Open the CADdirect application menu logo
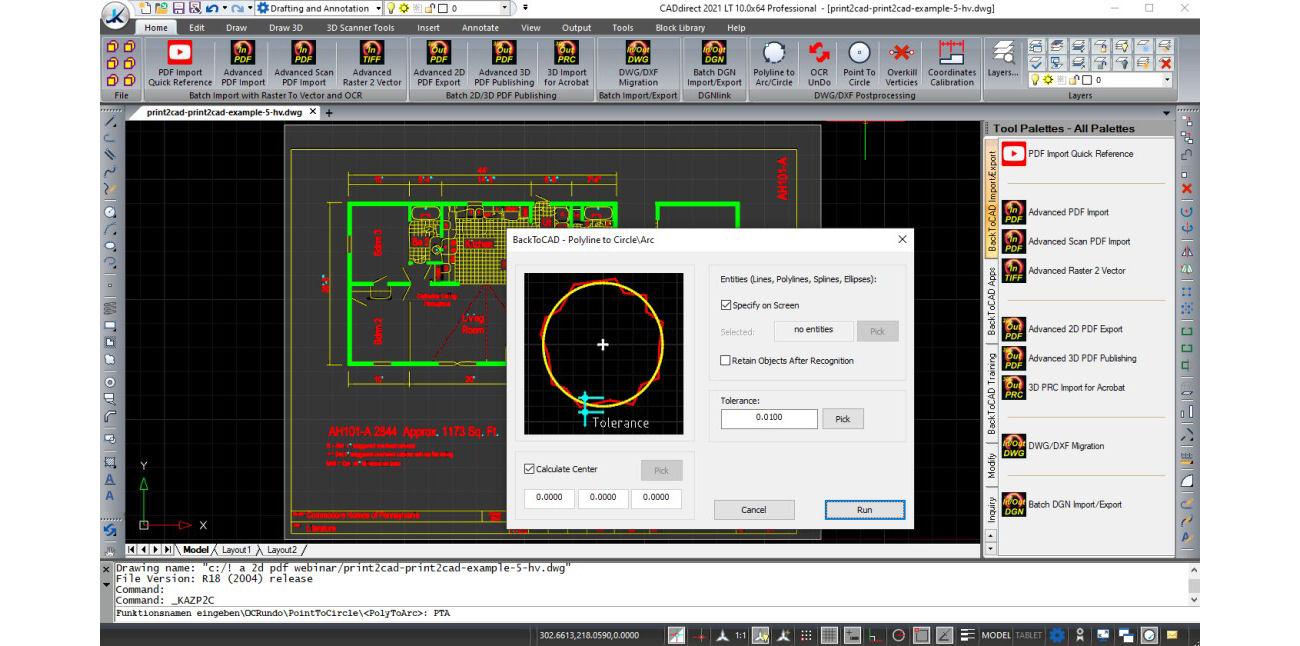The image size is (1300, 646). click(x=116, y=15)
